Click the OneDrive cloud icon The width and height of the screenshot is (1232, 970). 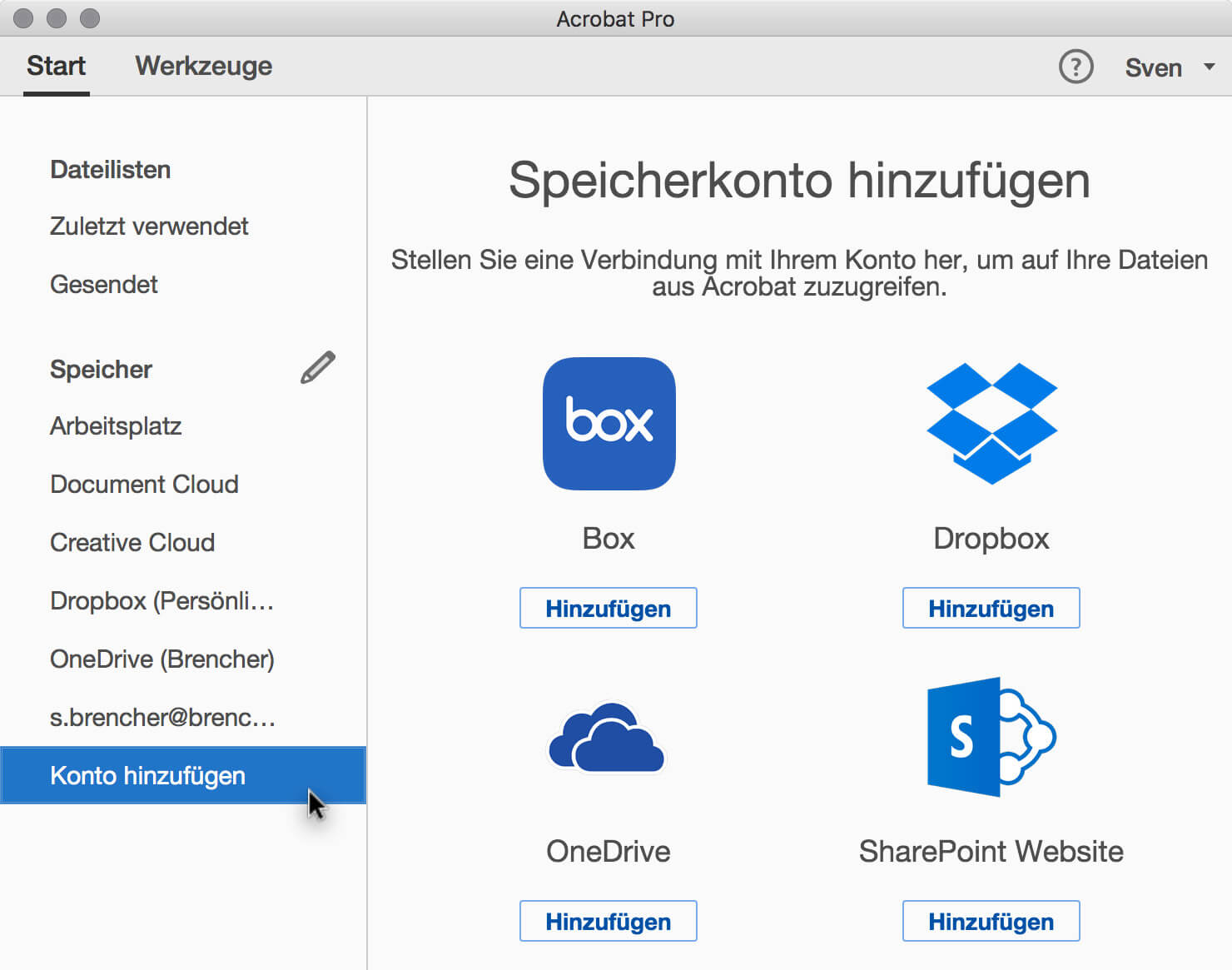(x=607, y=738)
